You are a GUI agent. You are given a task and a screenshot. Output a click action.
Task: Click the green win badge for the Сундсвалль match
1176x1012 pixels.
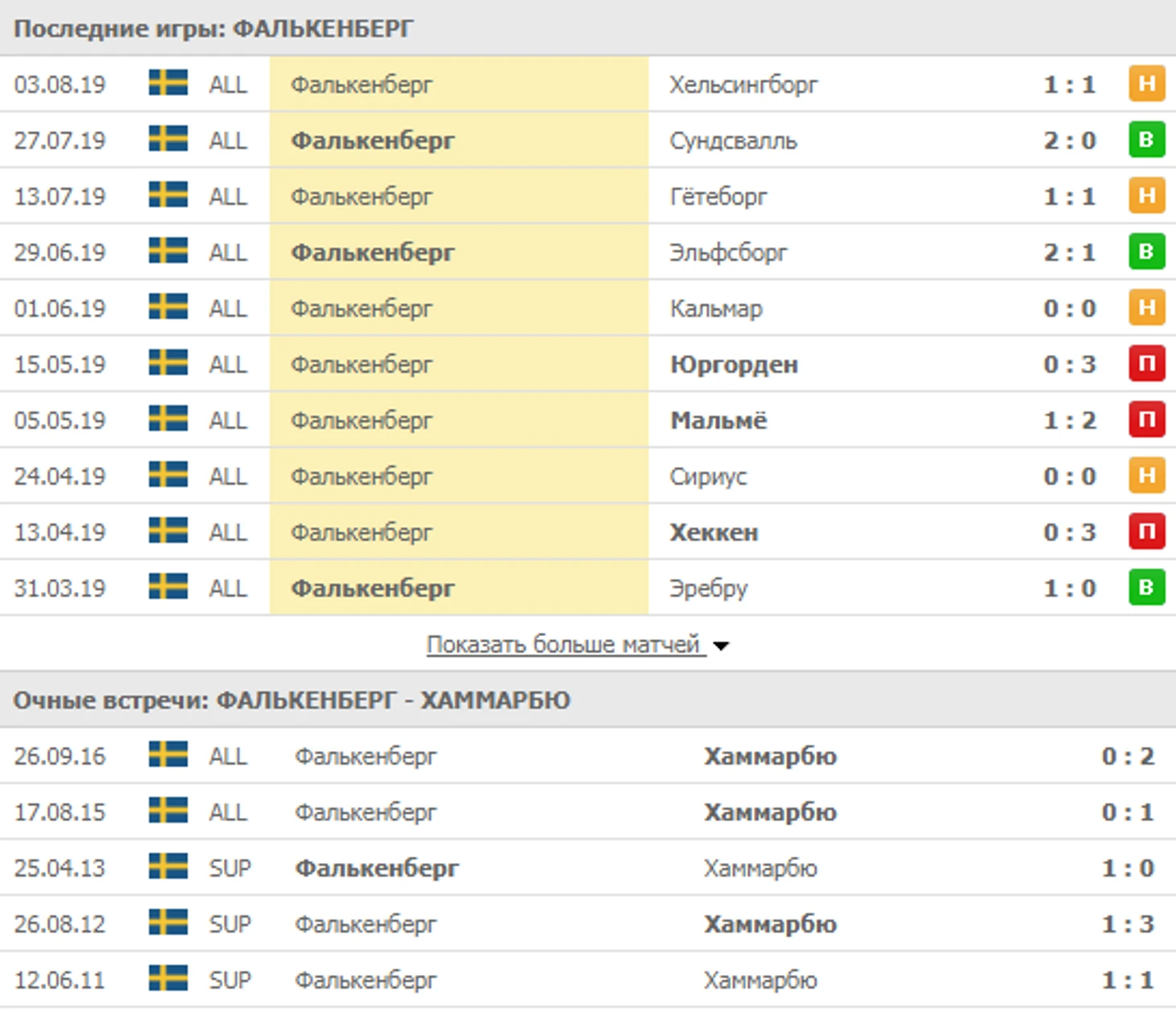(x=1147, y=140)
